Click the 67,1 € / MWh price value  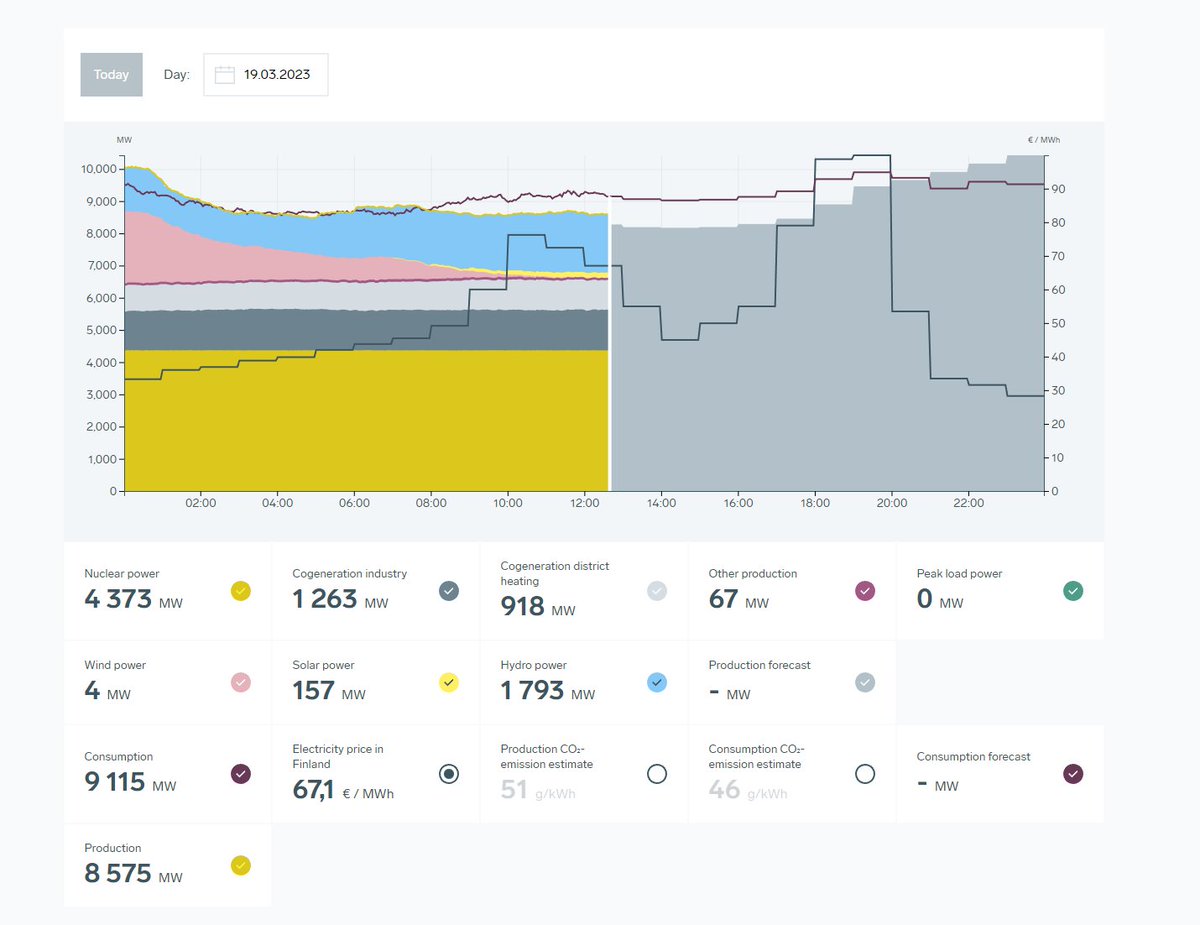click(343, 789)
